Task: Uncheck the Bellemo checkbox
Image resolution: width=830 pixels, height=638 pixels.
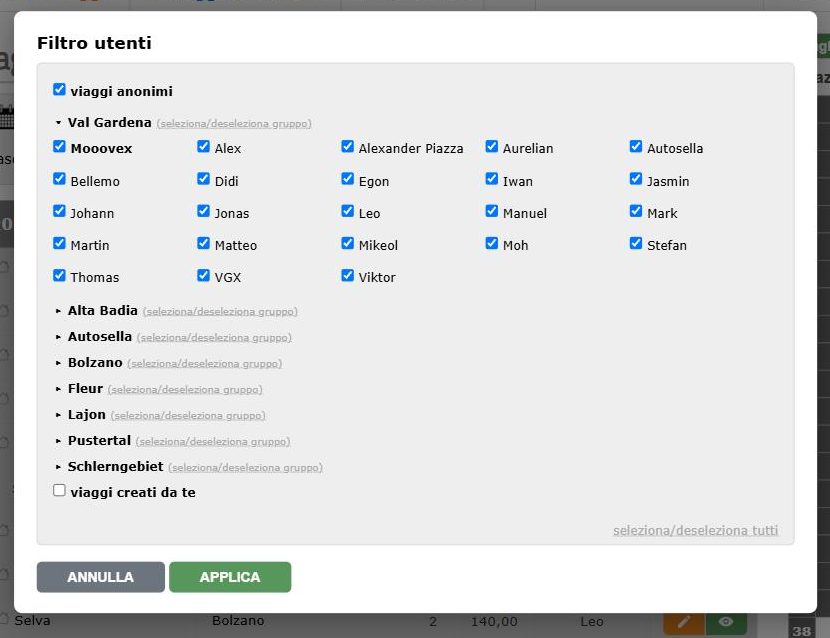Action: tap(59, 179)
